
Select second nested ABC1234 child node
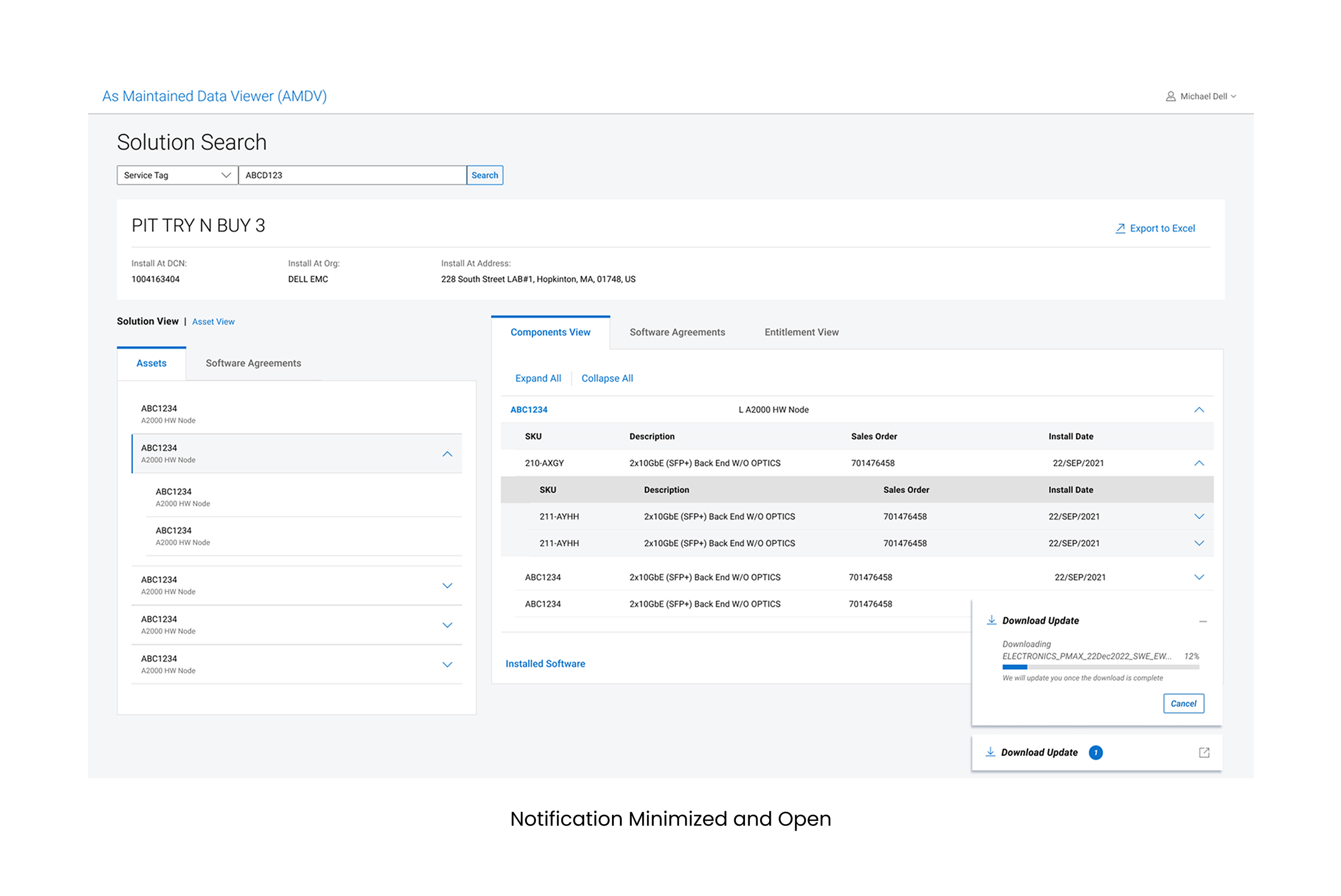(x=304, y=536)
